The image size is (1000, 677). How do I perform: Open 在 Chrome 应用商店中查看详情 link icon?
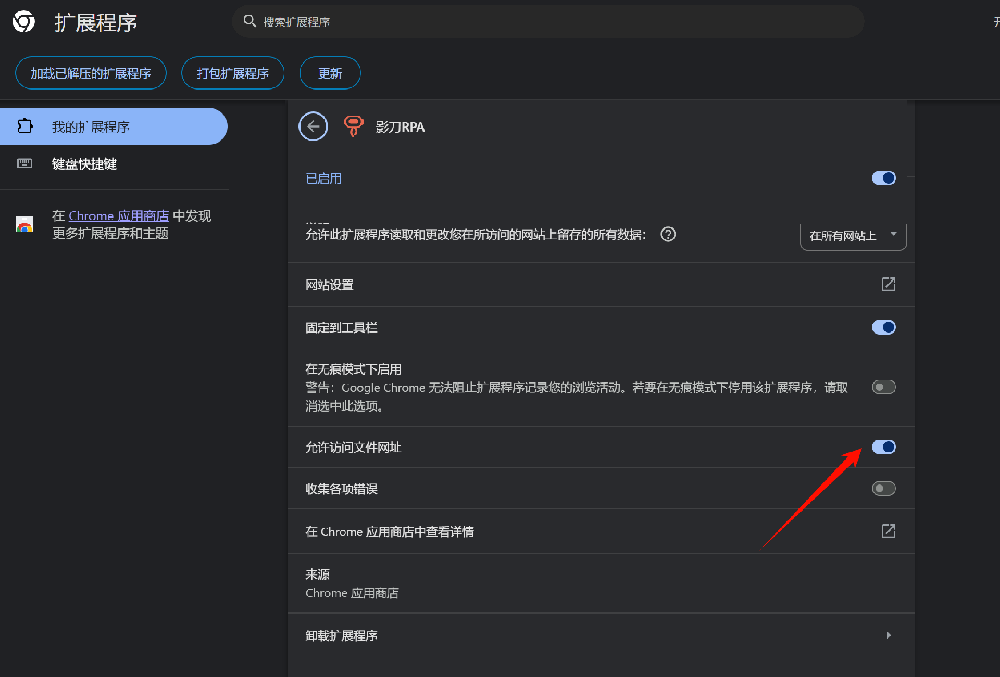click(x=888, y=531)
